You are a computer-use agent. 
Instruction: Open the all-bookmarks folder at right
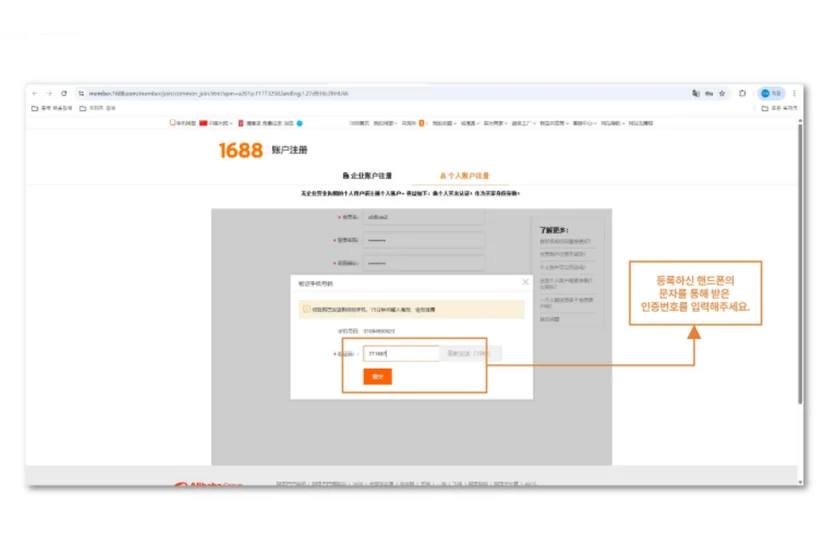pyautogui.click(x=779, y=108)
